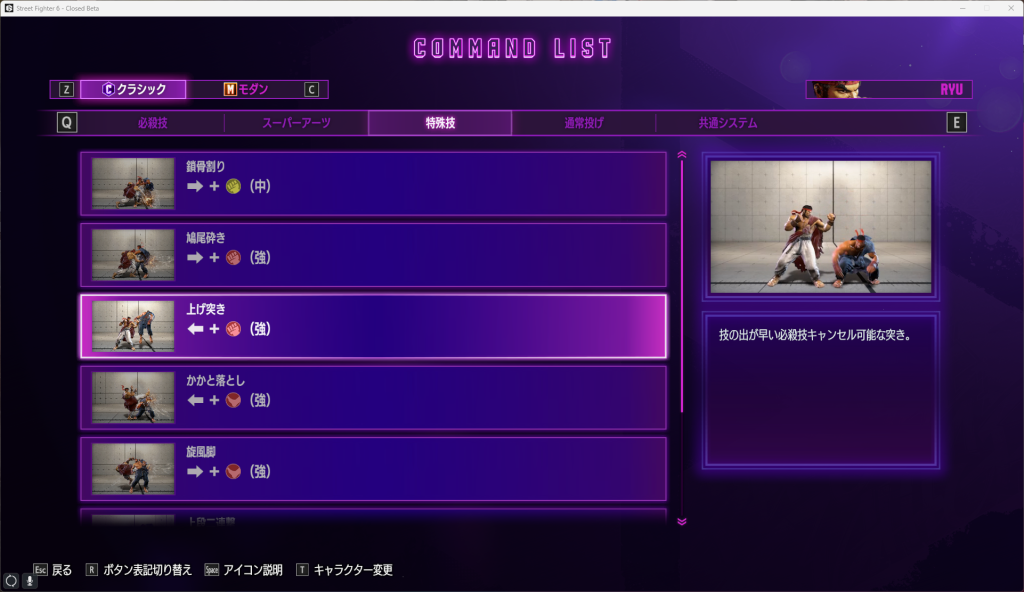Screen dimensions: 1024x592
Task: Click the medium punch icon for 鎖骨割り
Action: click(x=233, y=186)
